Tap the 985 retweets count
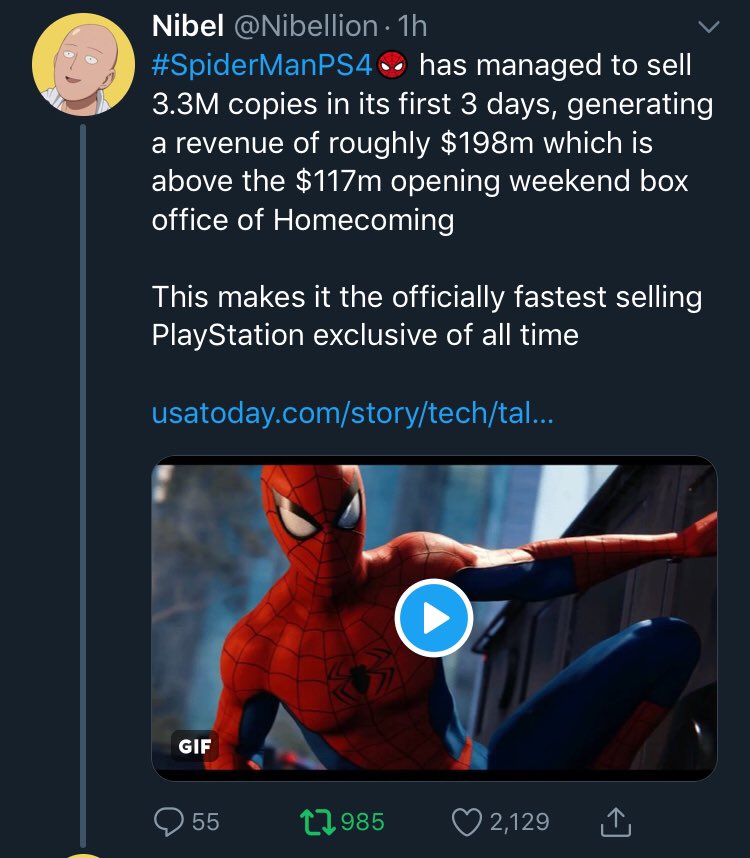 pyautogui.click(x=362, y=821)
